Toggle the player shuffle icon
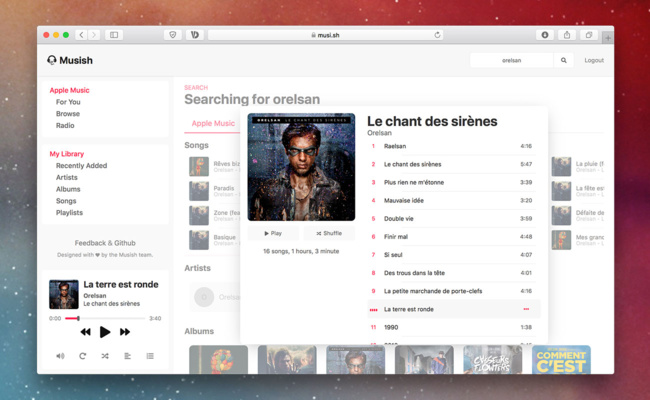 (x=105, y=356)
